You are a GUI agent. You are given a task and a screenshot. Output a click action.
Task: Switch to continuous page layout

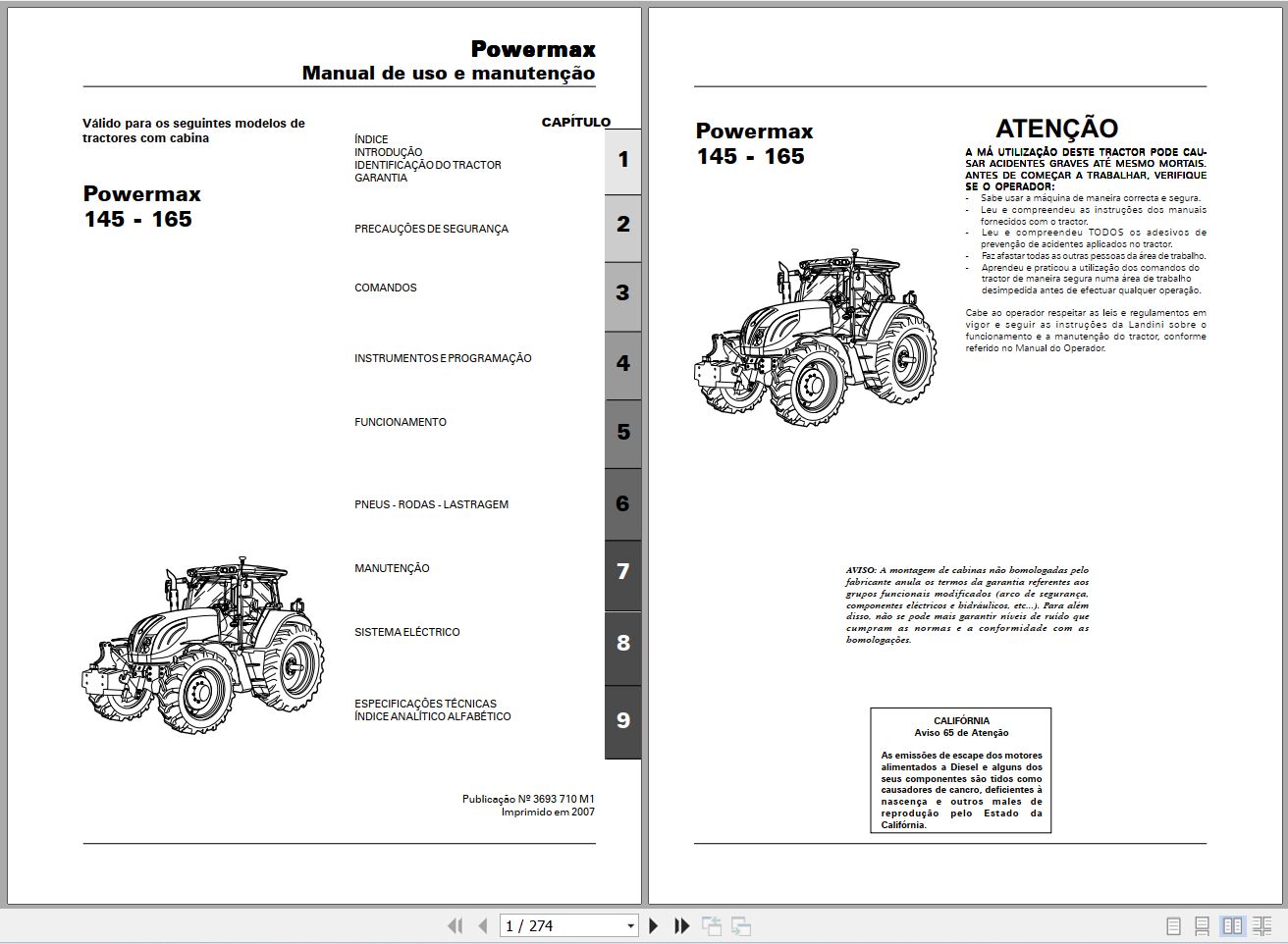(1202, 925)
